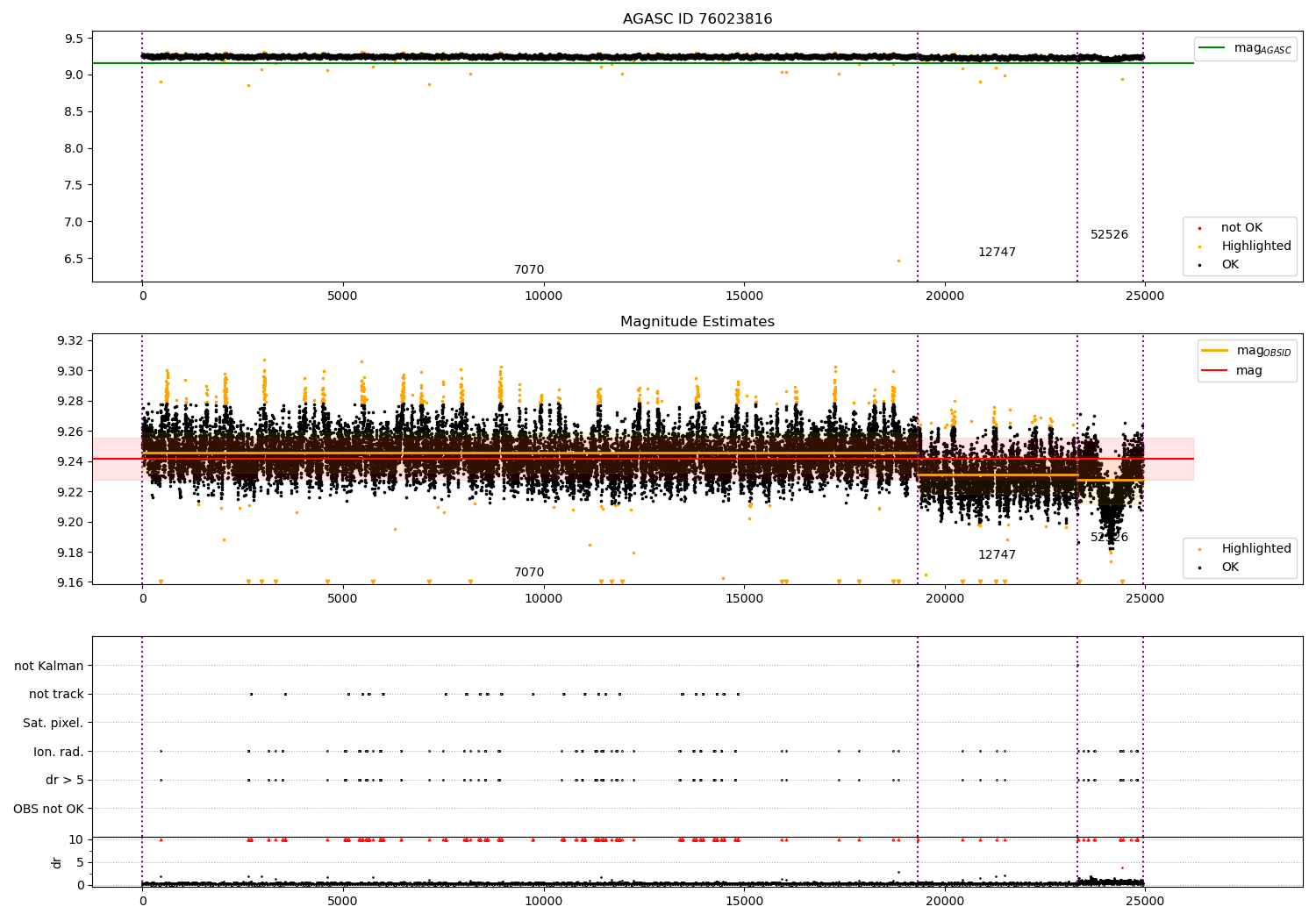
Task: Click x-axis tick 15000 of AGASC ID plot
Action: 744,296
